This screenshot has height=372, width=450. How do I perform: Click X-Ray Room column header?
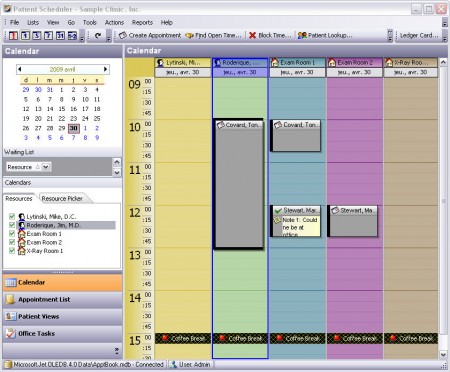coord(411,63)
